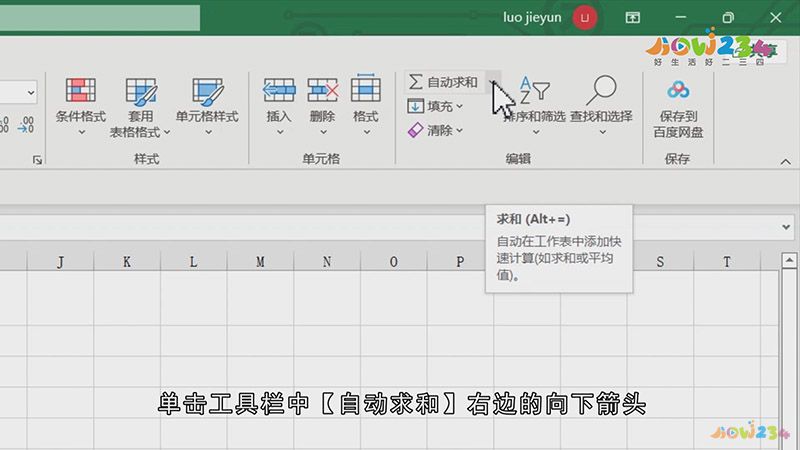Click the Clear (清除) eraser icon
This screenshot has width=800, height=450.
click(x=415, y=130)
